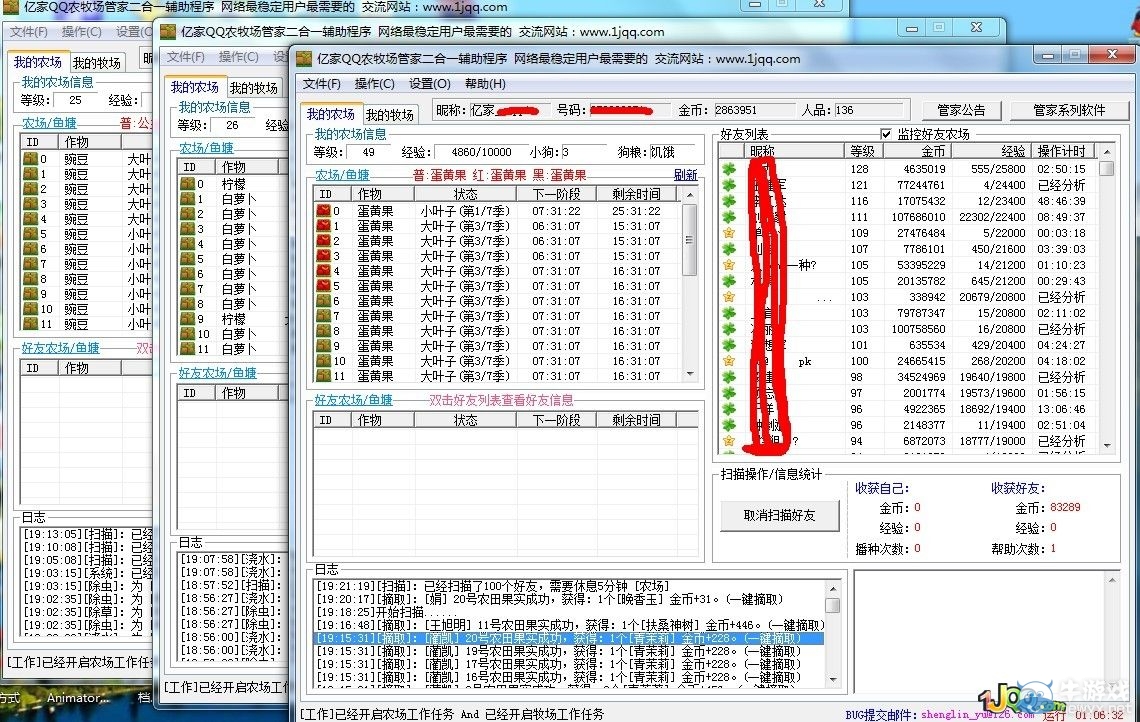Screen dimensions: 1140x722
Task: Click the log panel scrollbar up arrow
Action: 833,588
